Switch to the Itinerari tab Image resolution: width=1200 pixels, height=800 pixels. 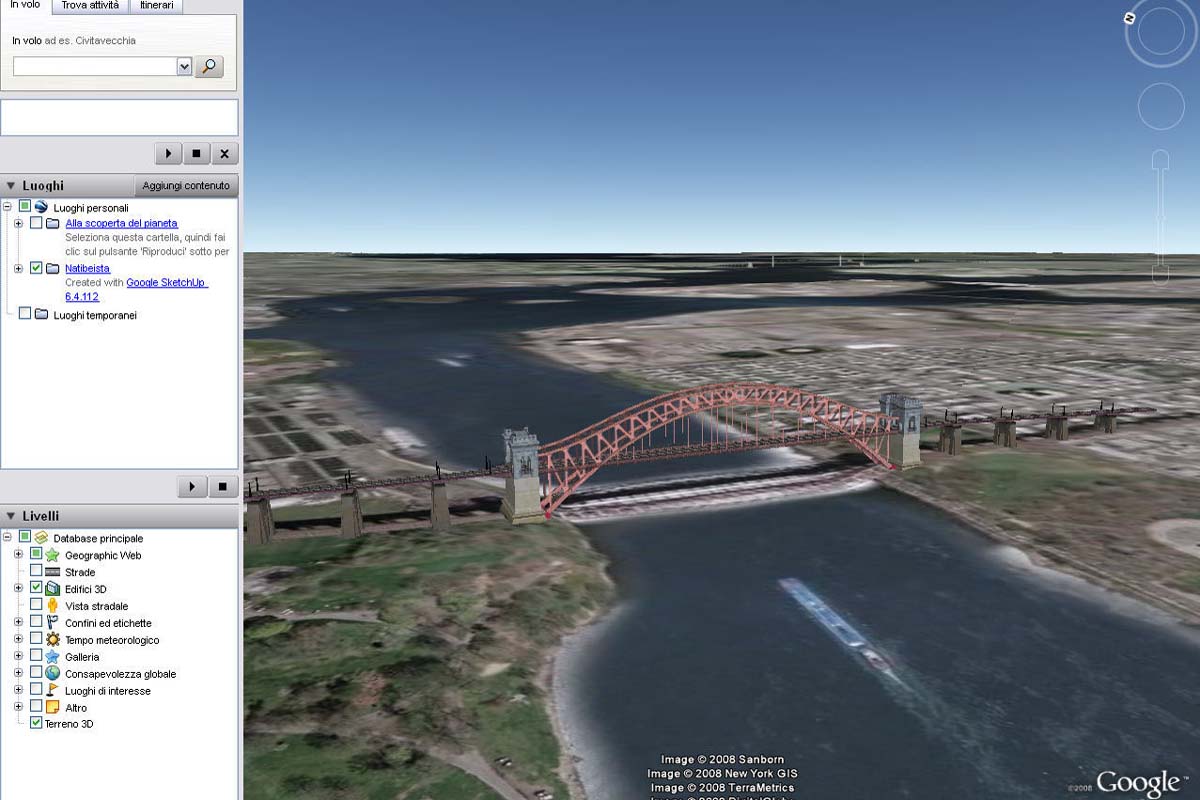point(156,6)
